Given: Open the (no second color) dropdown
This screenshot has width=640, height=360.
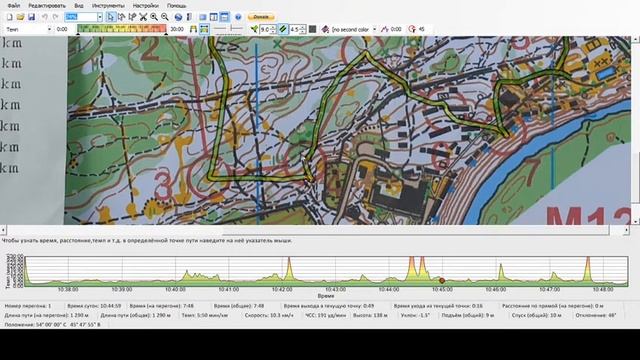Looking at the screenshot, I should coord(375,29).
